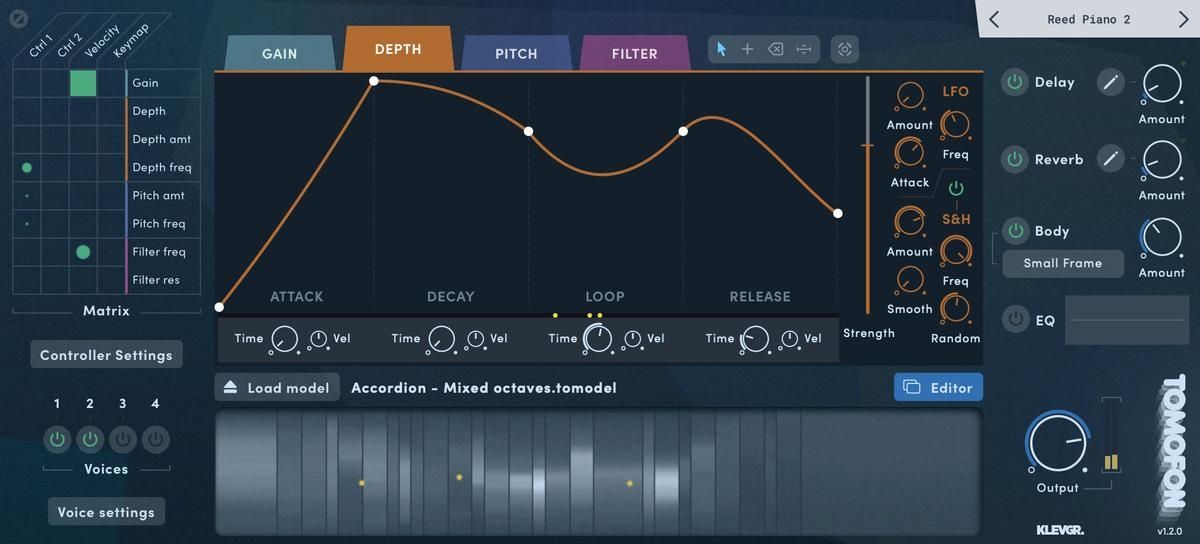
Task: Switch to the FILTER tab
Action: click(634, 54)
